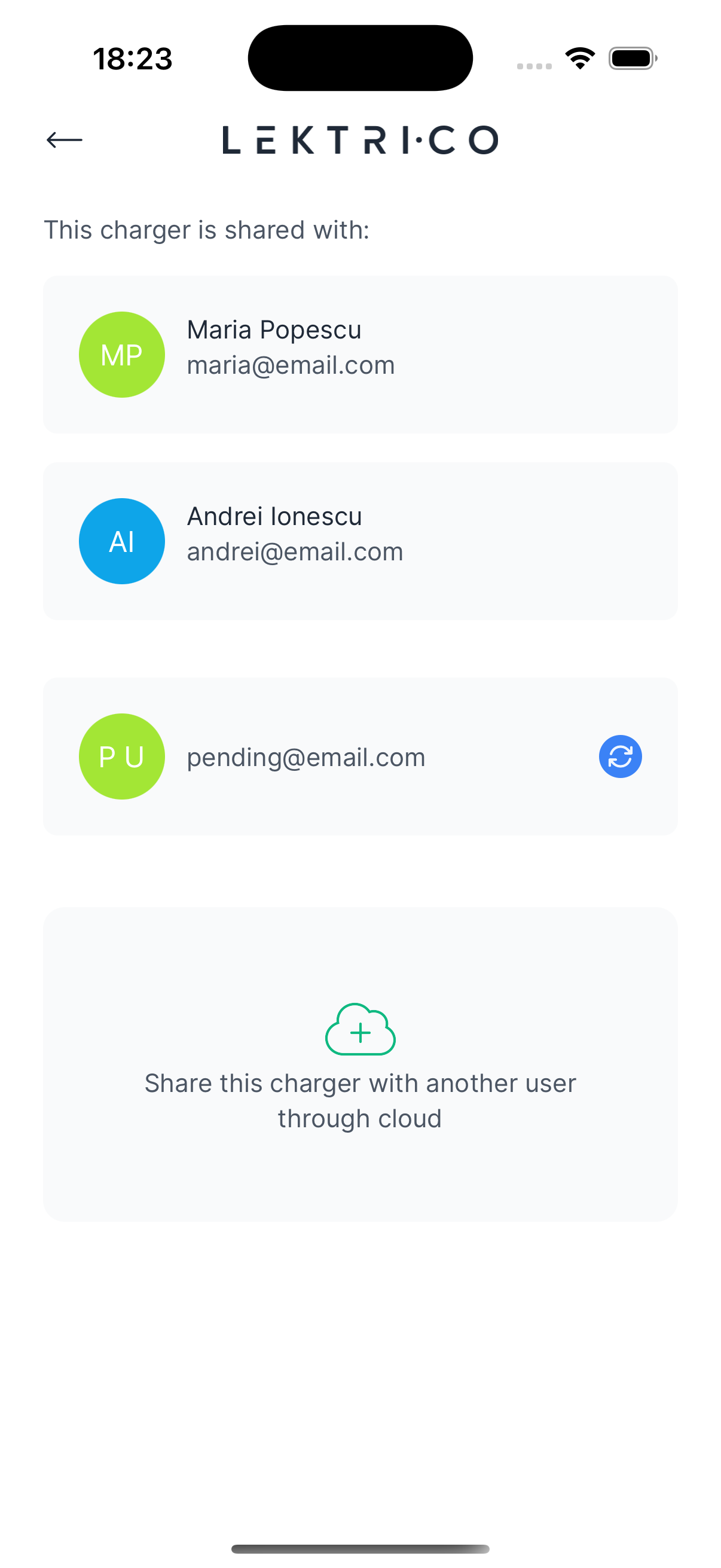Screen dimensions: 721x1568
Task: Click the andrei@email.com address
Action: 295,551
